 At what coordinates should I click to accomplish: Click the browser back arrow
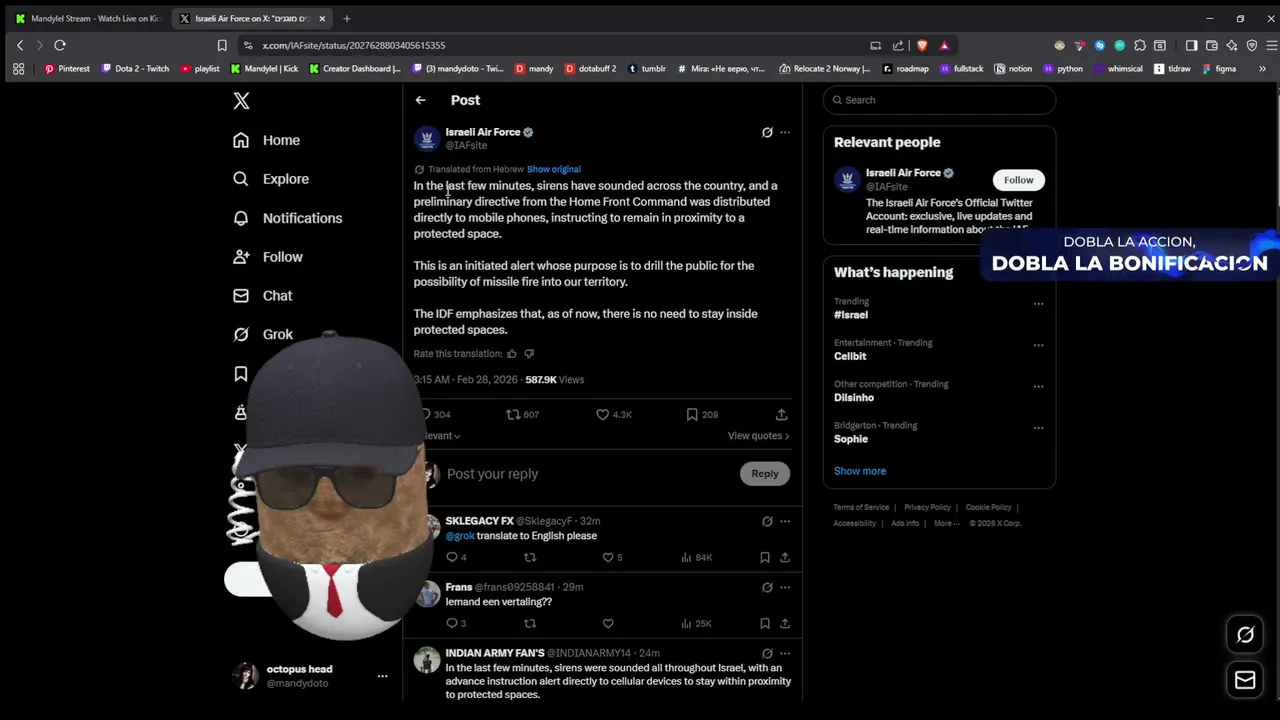(x=19, y=45)
